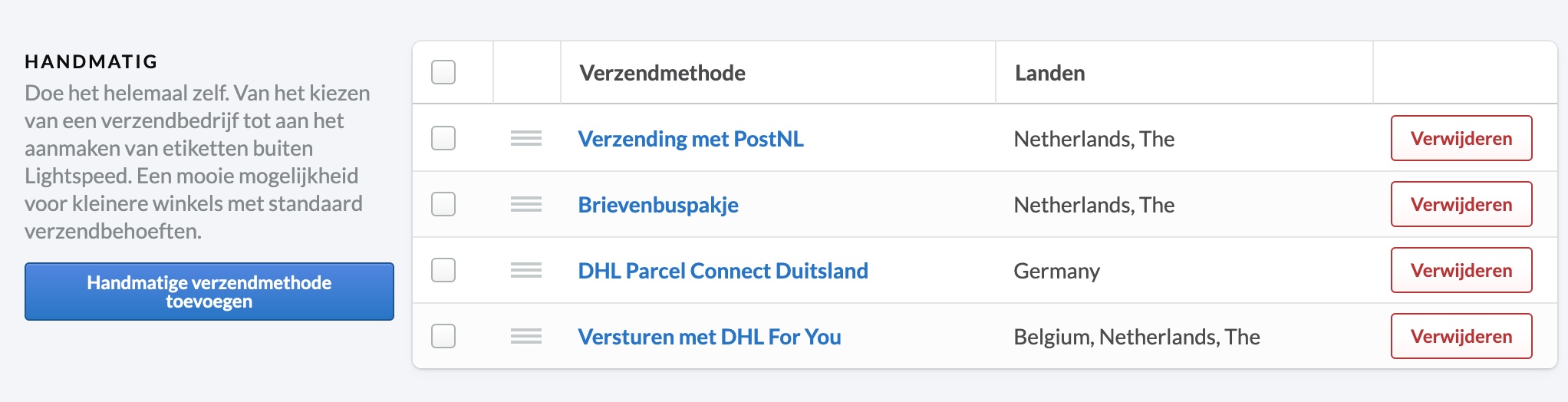The width and height of the screenshot is (1568, 402).
Task: Toggle the select-all checkbox in table header
Action: (443, 73)
